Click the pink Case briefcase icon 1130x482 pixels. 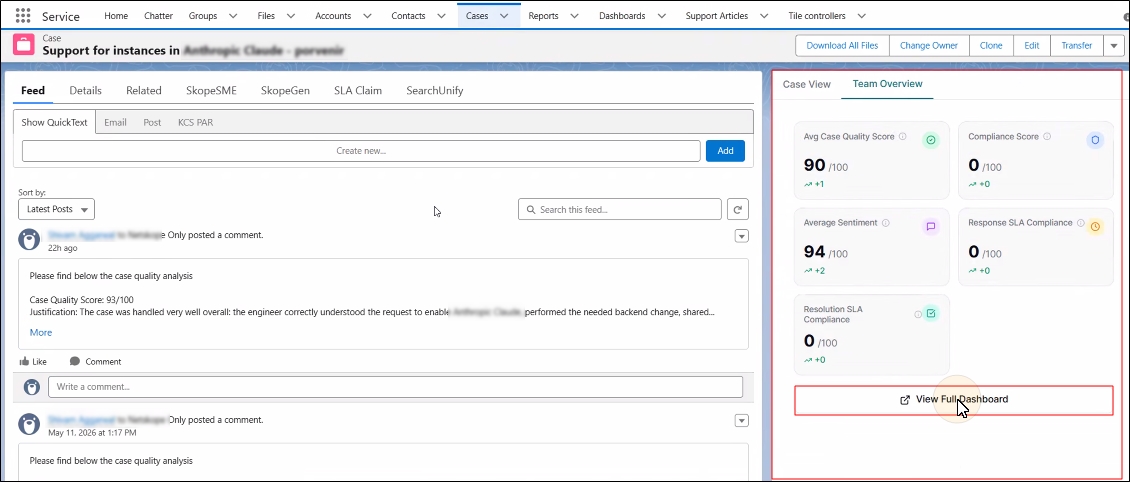25,45
